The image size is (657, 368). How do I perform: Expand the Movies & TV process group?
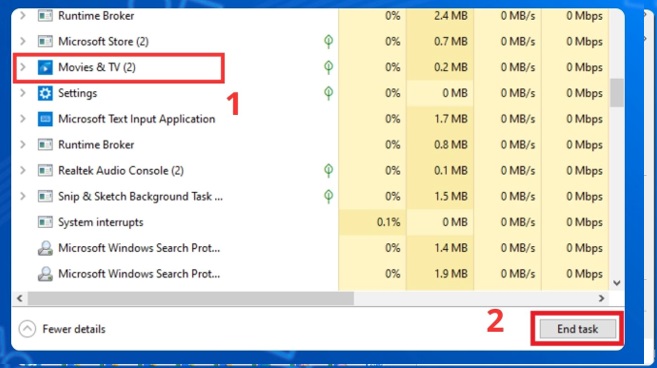coord(23,67)
